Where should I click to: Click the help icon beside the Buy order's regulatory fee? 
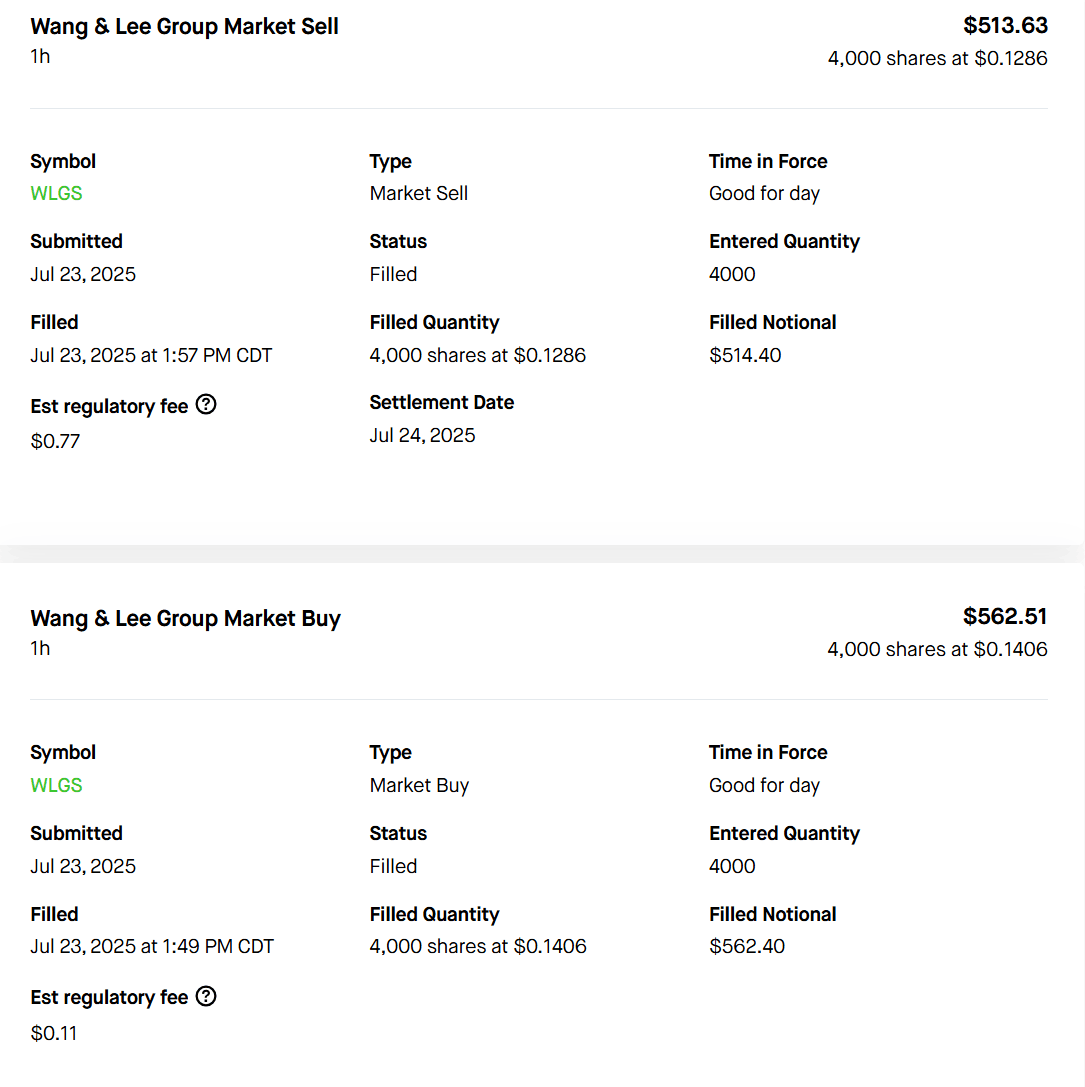tap(206, 996)
